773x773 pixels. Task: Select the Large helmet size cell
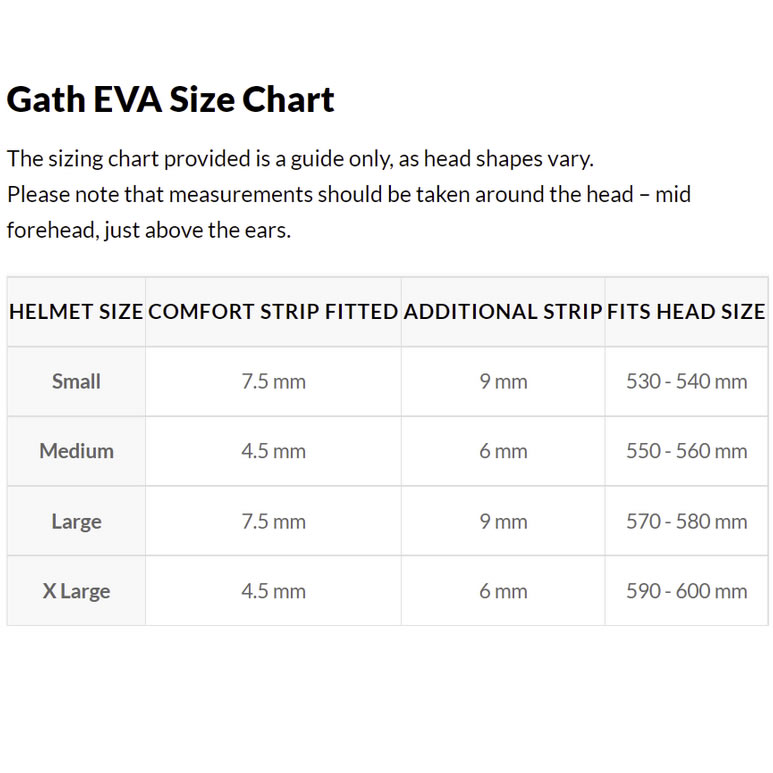pos(76,521)
